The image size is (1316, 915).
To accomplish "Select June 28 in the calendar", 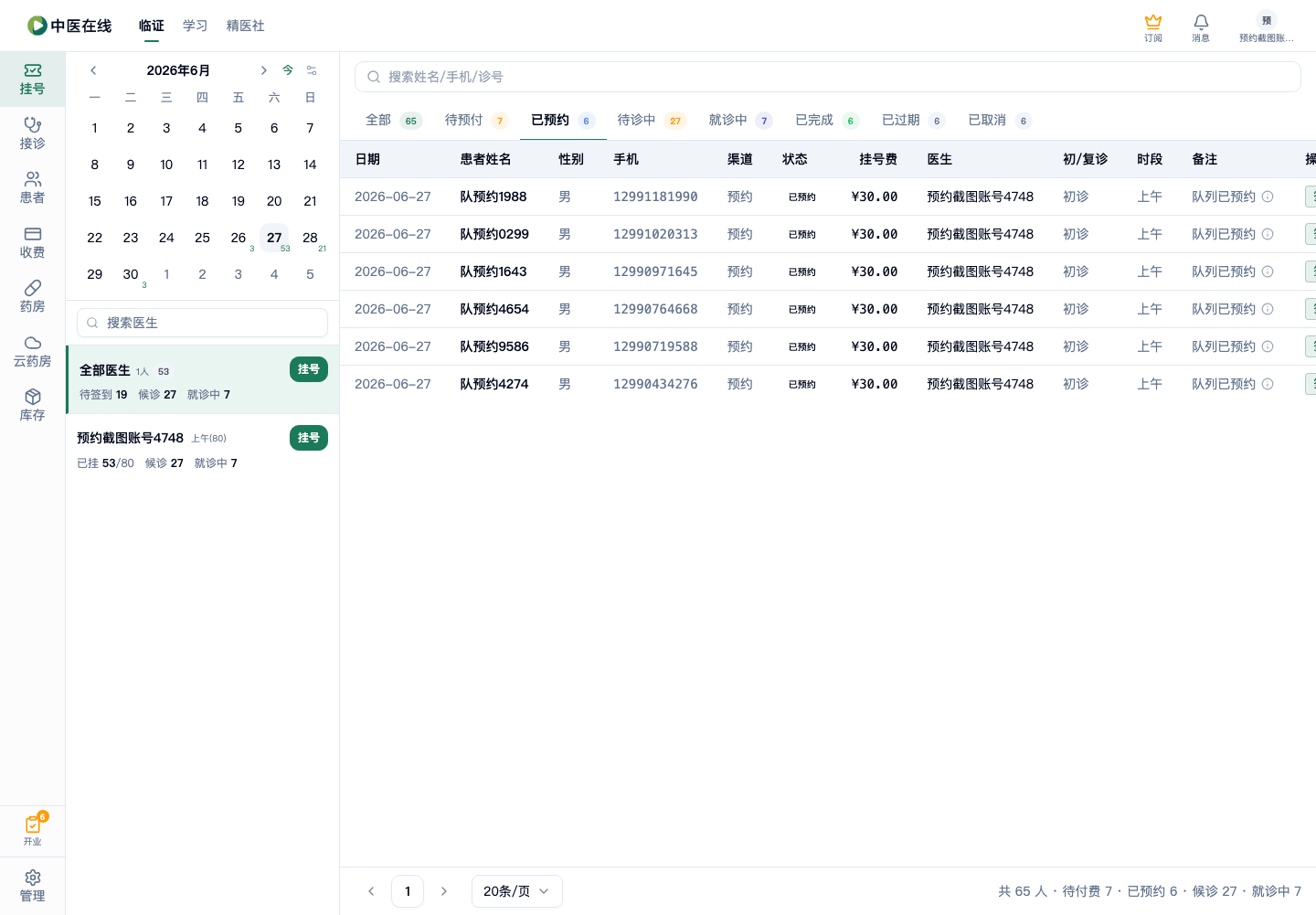I will 310,238.
